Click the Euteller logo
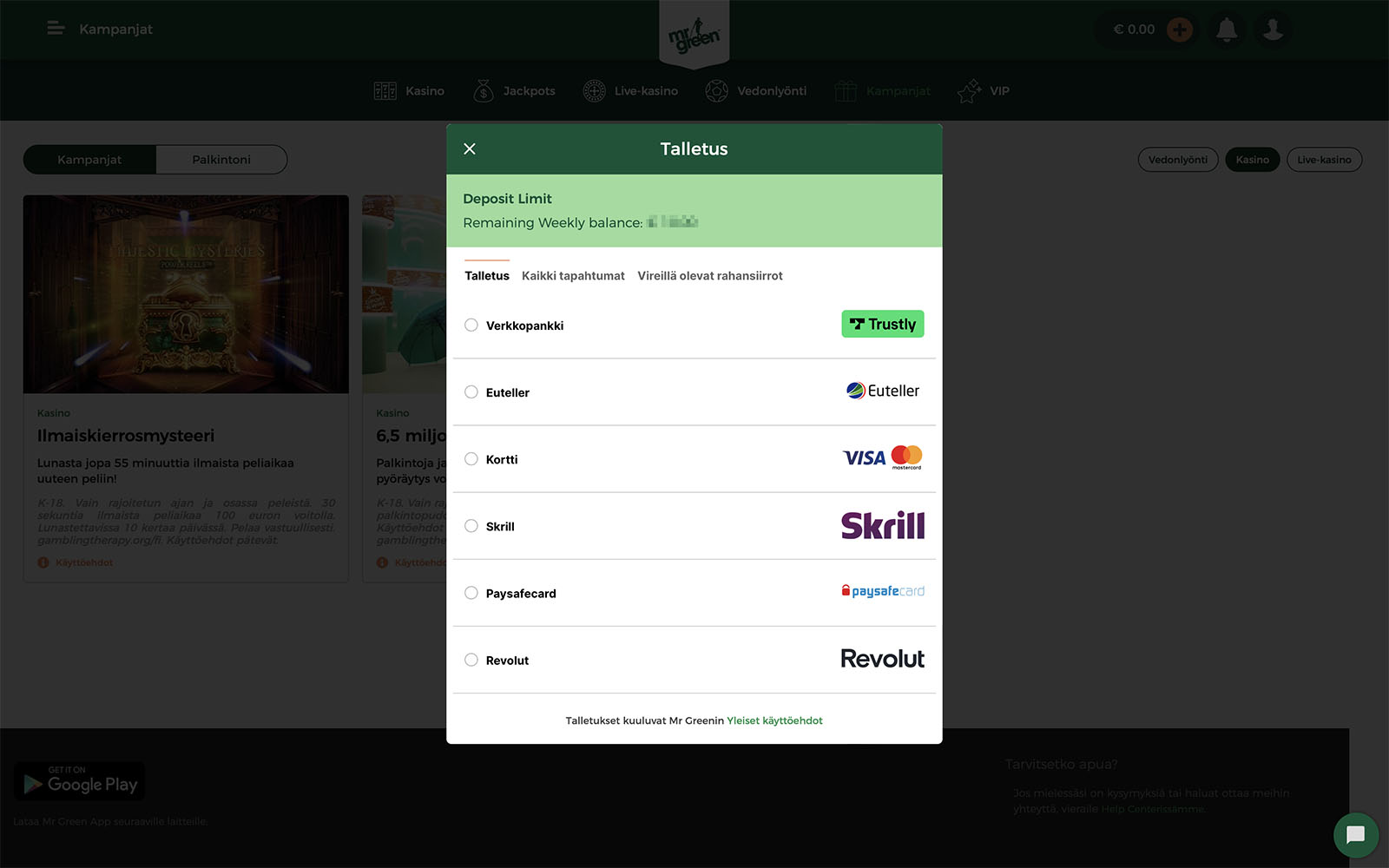Screen dimensions: 1389x868 pyautogui.click(x=883, y=391)
